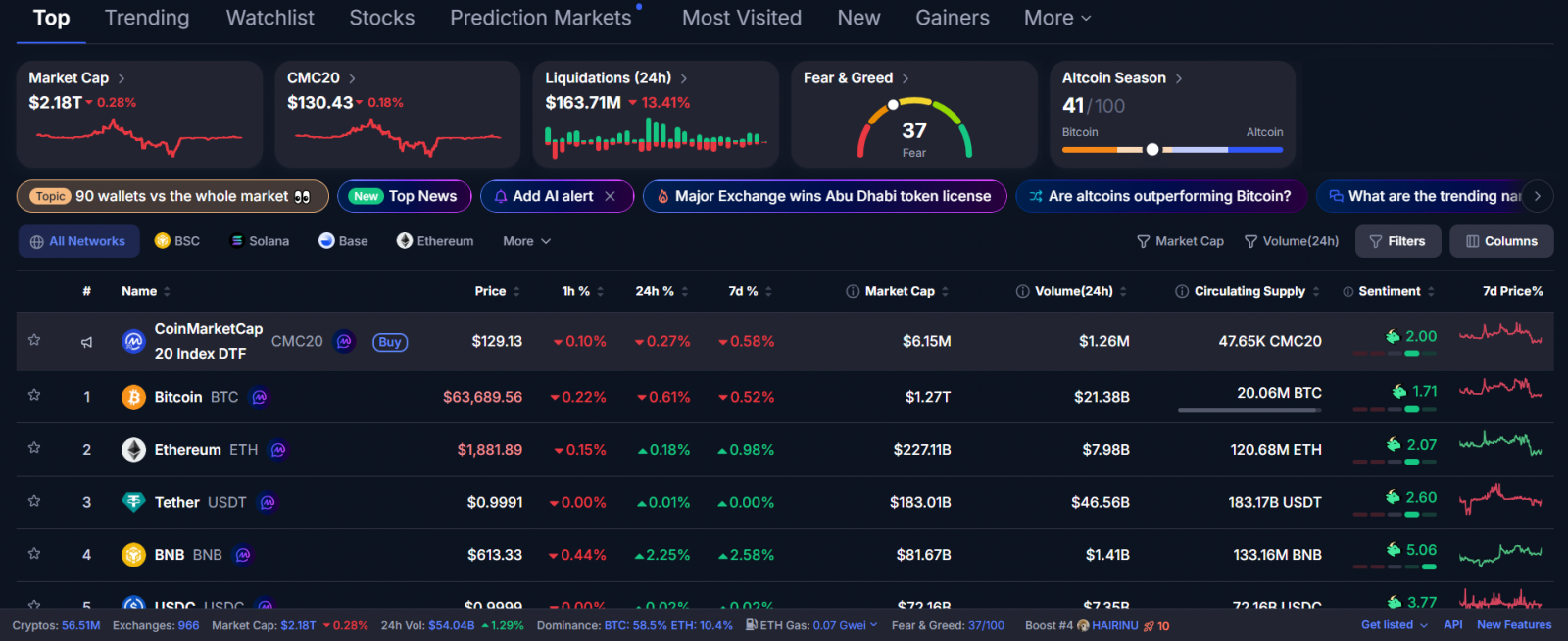The image size is (1568, 641).
Task: Click Sentiment info icon in header
Action: click(x=1348, y=291)
